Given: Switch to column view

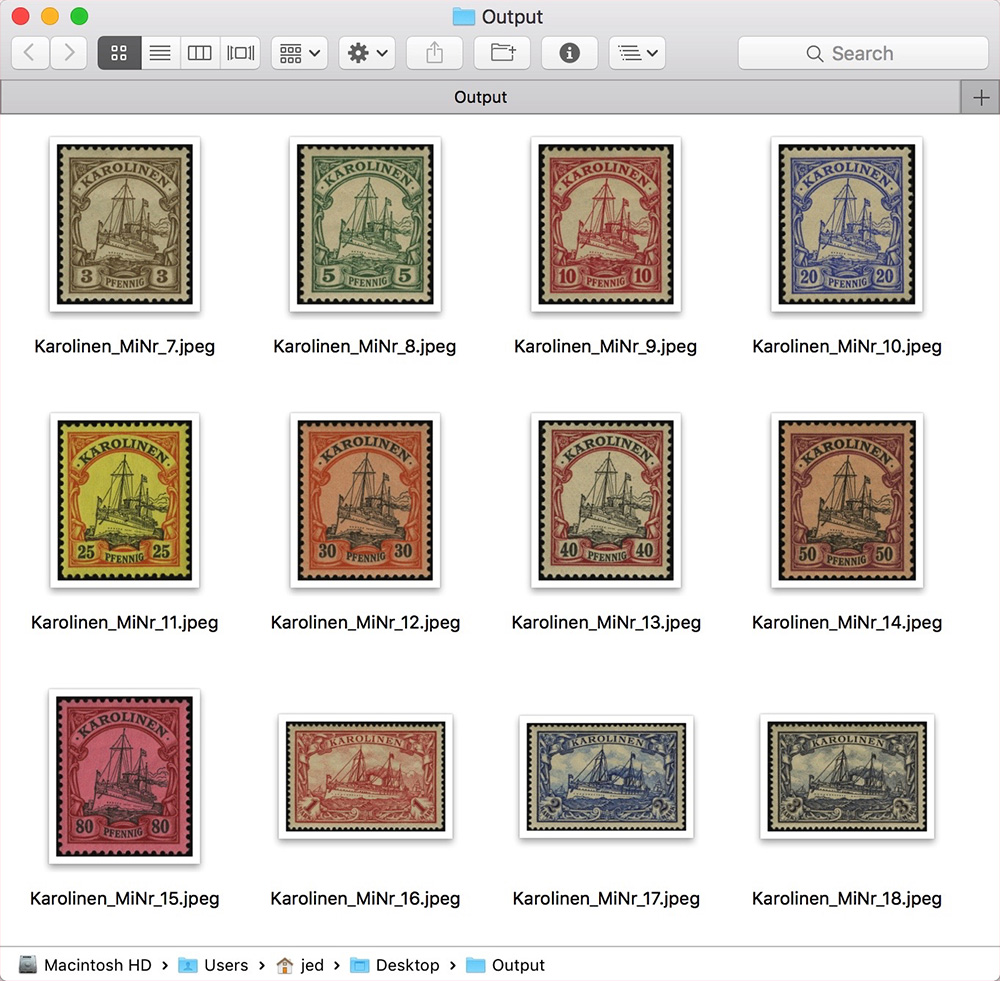Looking at the screenshot, I should (x=200, y=52).
